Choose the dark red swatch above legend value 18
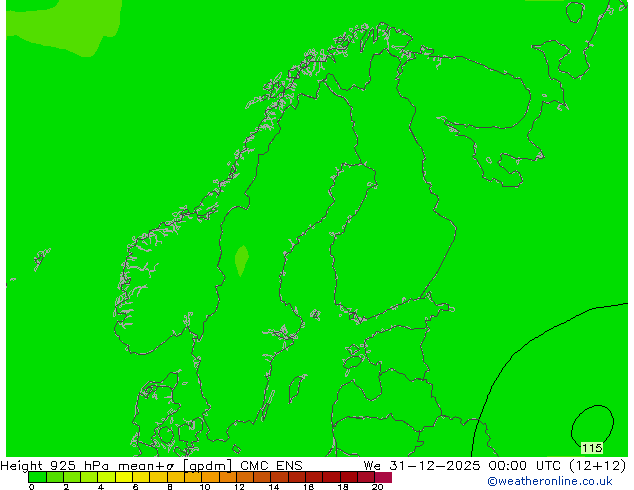This screenshot has width=634, height=490. click(x=349, y=477)
